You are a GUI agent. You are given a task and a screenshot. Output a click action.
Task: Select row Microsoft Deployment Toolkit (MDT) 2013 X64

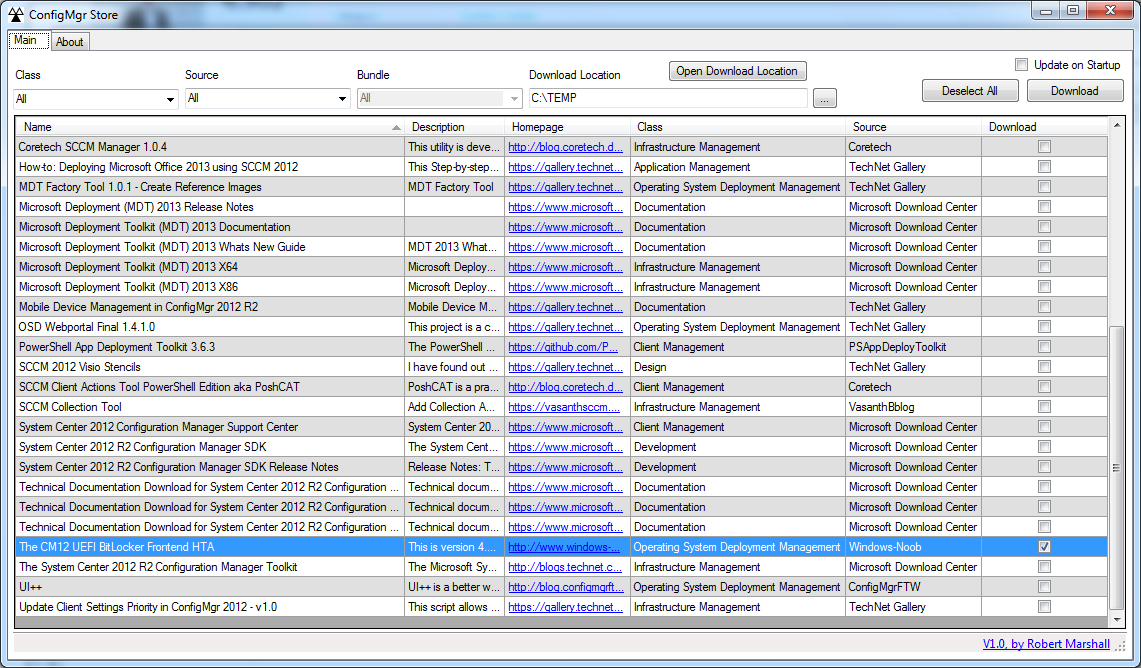pos(561,267)
